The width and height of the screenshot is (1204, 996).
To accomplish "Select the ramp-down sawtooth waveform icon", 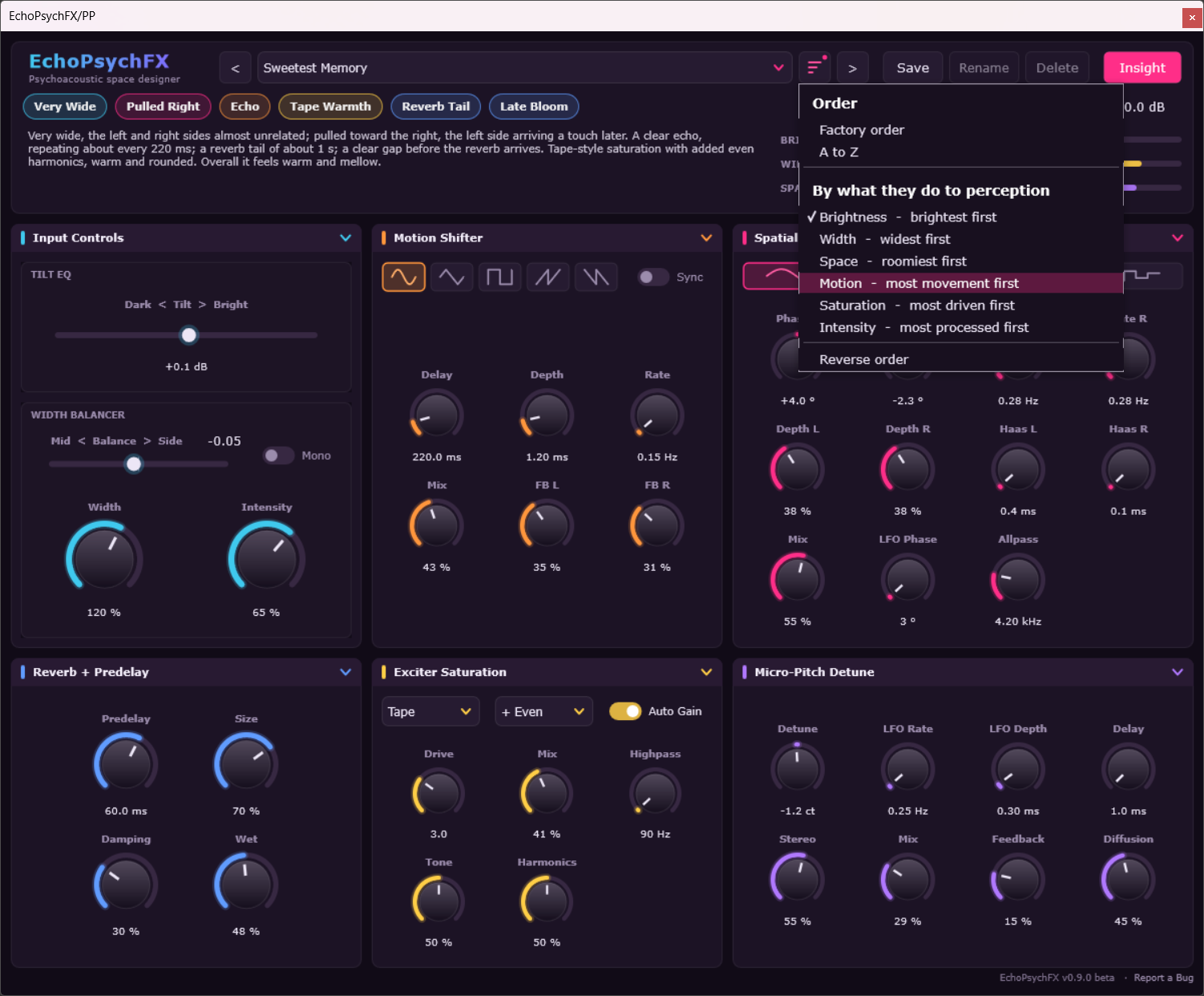I will (596, 277).
